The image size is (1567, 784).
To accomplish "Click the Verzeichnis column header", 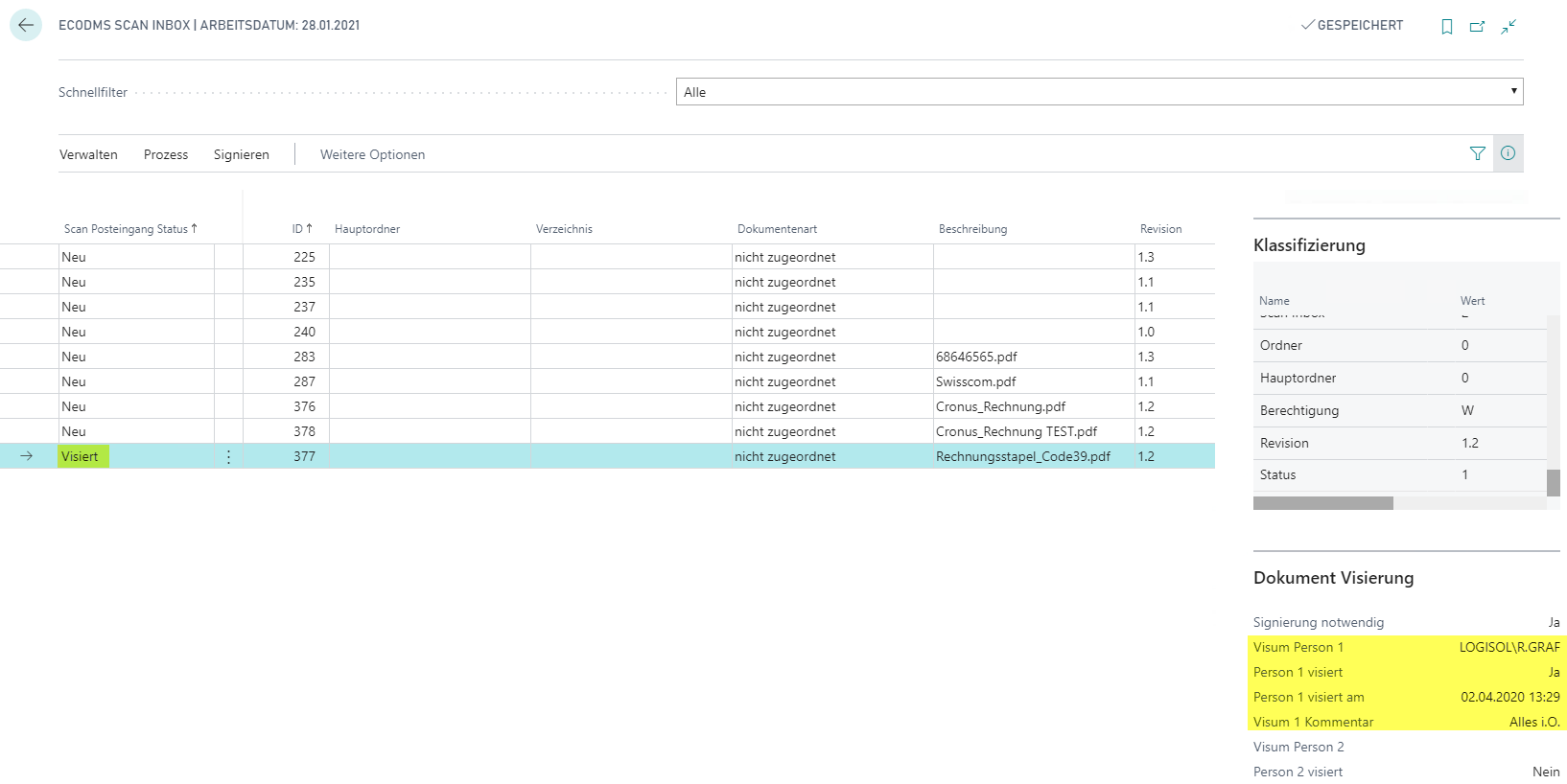I will click(564, 229).
